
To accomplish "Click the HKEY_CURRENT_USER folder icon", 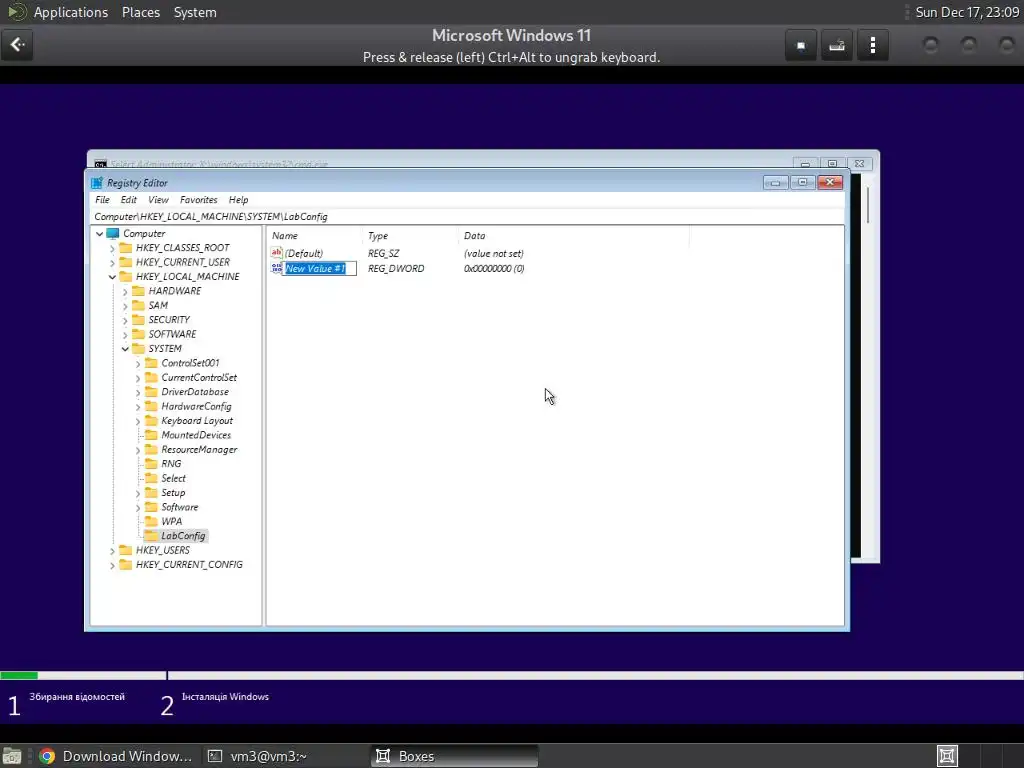I will coord(125,262).
